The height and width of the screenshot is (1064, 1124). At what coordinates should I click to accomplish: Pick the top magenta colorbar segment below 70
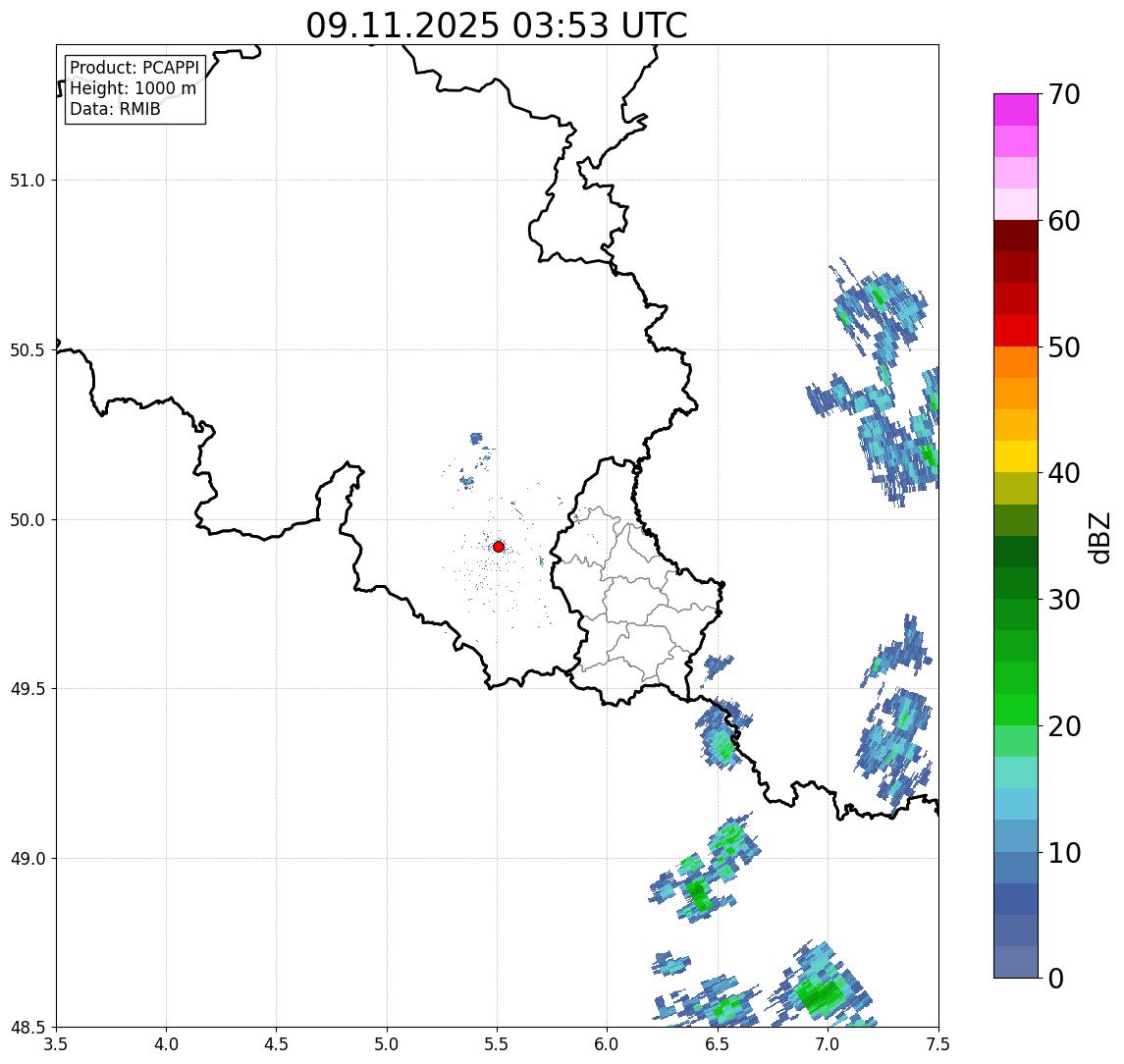point(1016,110)
